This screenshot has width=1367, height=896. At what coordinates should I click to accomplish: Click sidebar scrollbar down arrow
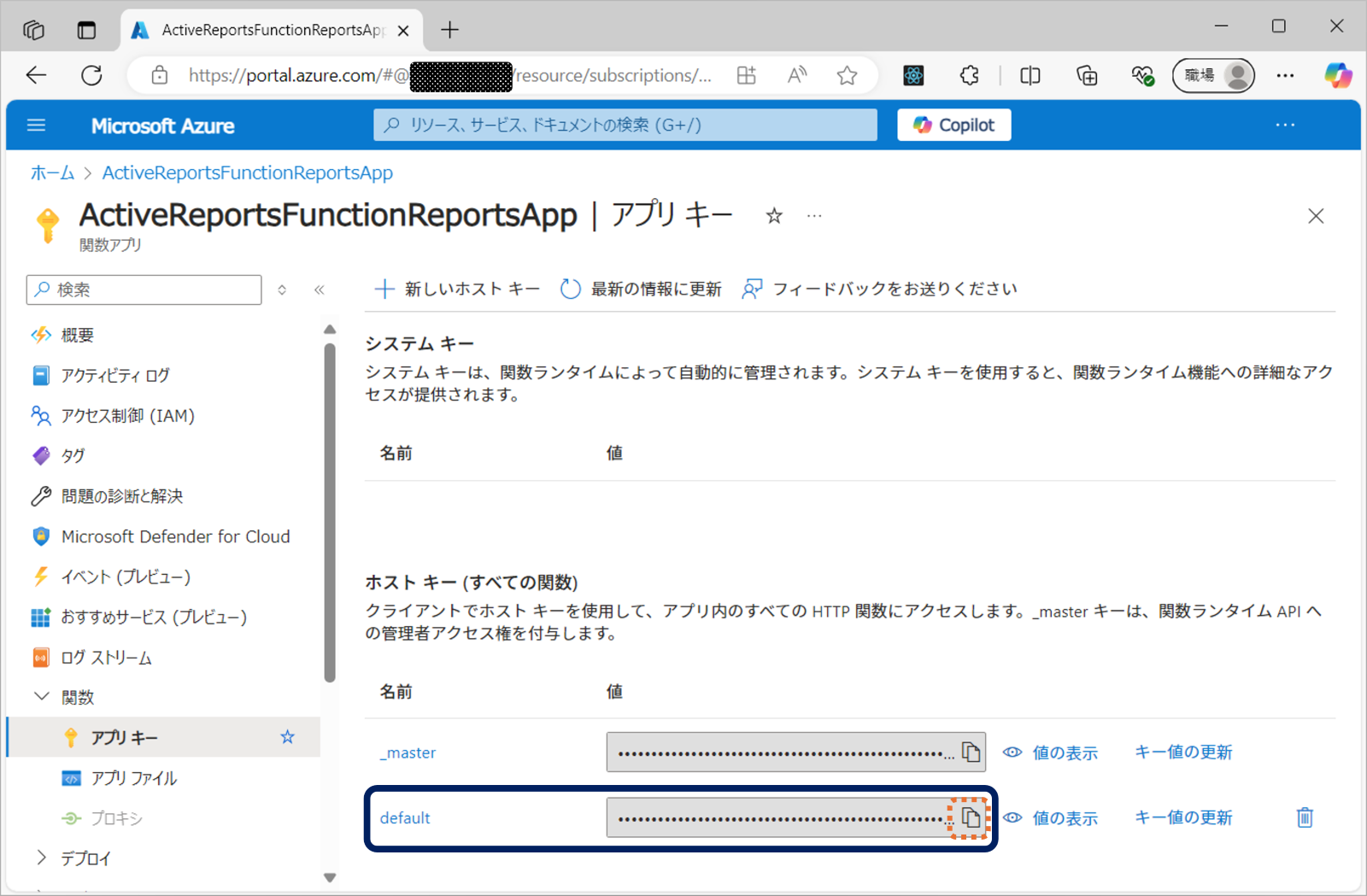[330, 877]
